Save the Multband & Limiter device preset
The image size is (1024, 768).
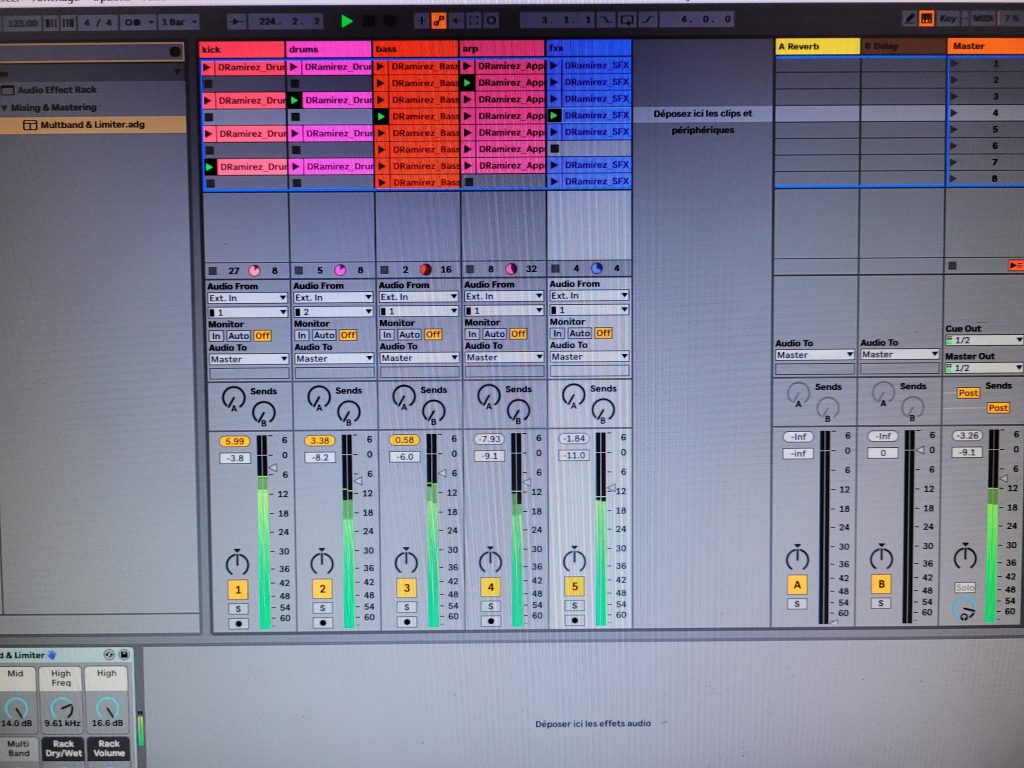point(123,654)
